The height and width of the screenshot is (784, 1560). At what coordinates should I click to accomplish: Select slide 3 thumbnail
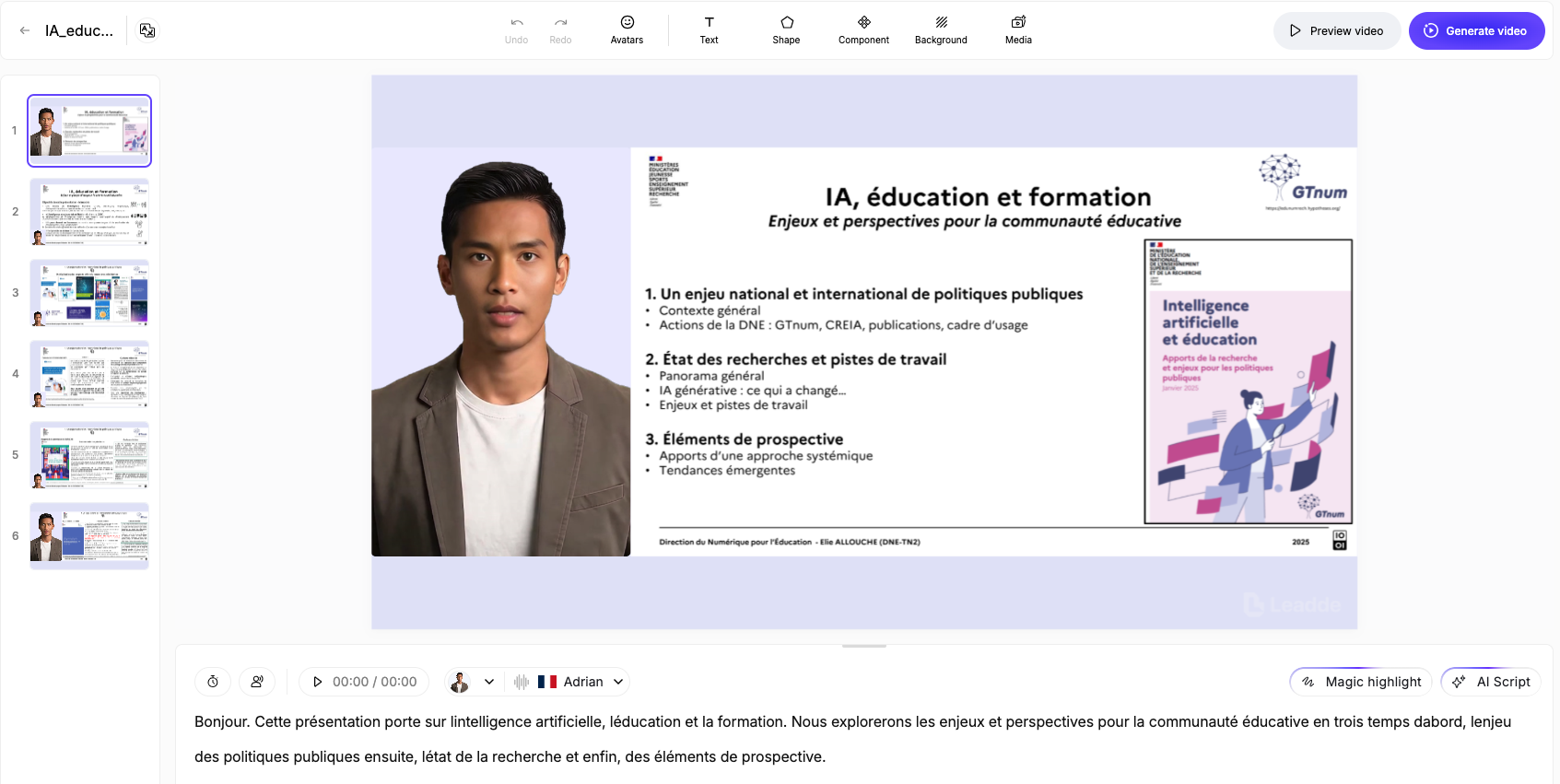tap(89, 293)
